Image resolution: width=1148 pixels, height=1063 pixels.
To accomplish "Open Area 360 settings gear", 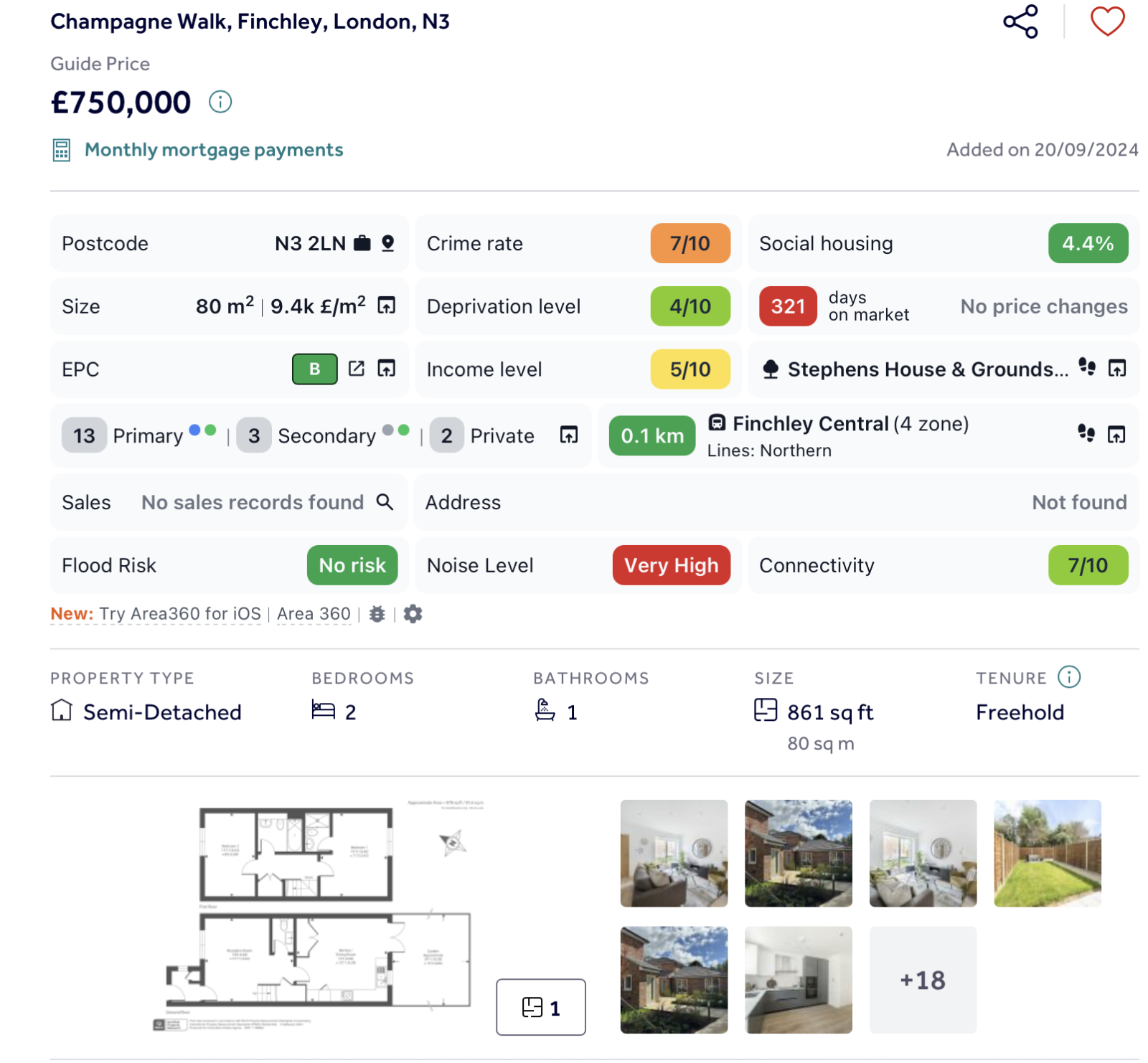I will tap(413, 614).
